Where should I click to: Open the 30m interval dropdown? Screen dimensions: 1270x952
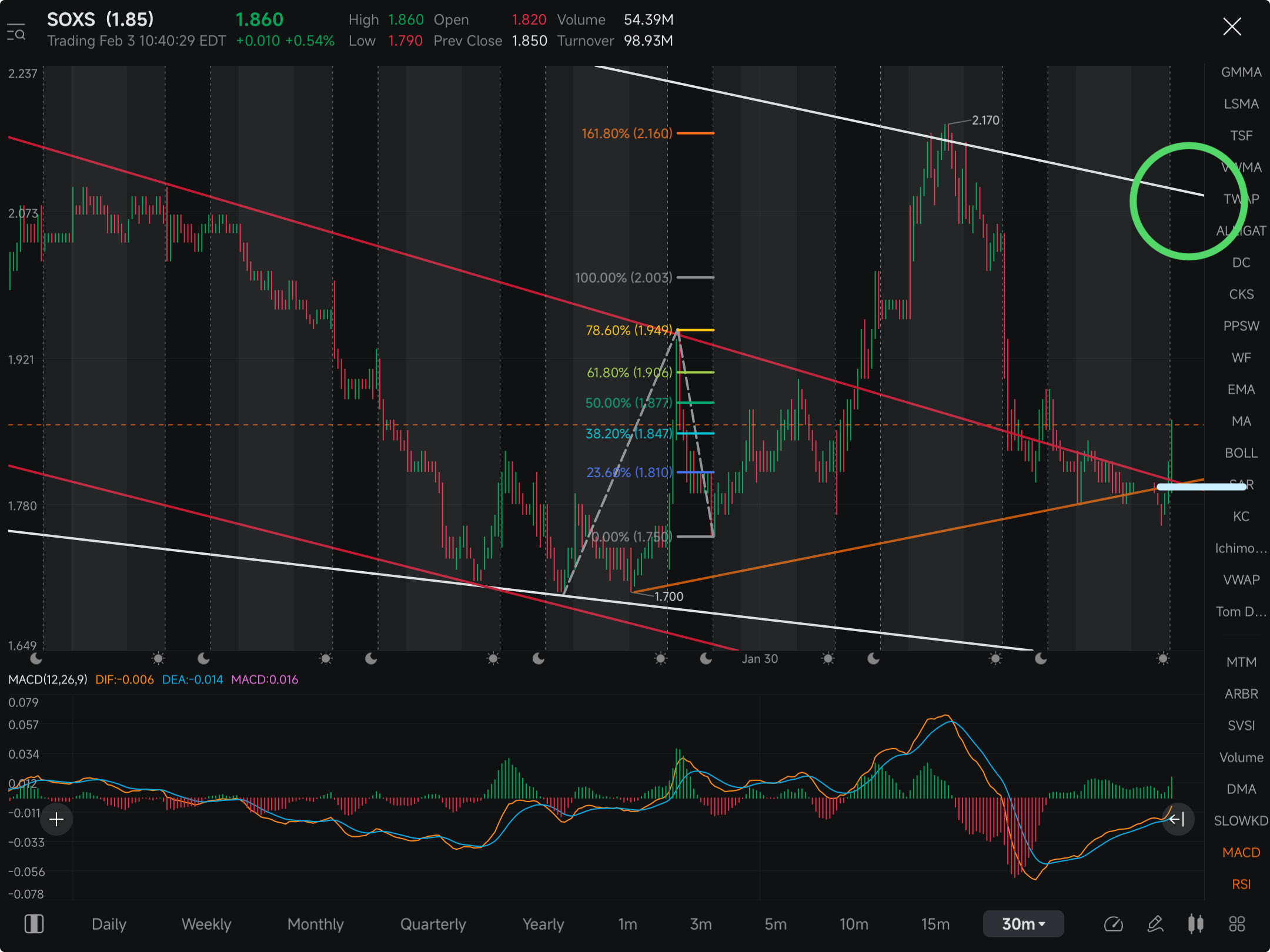tap(1023, 924)
